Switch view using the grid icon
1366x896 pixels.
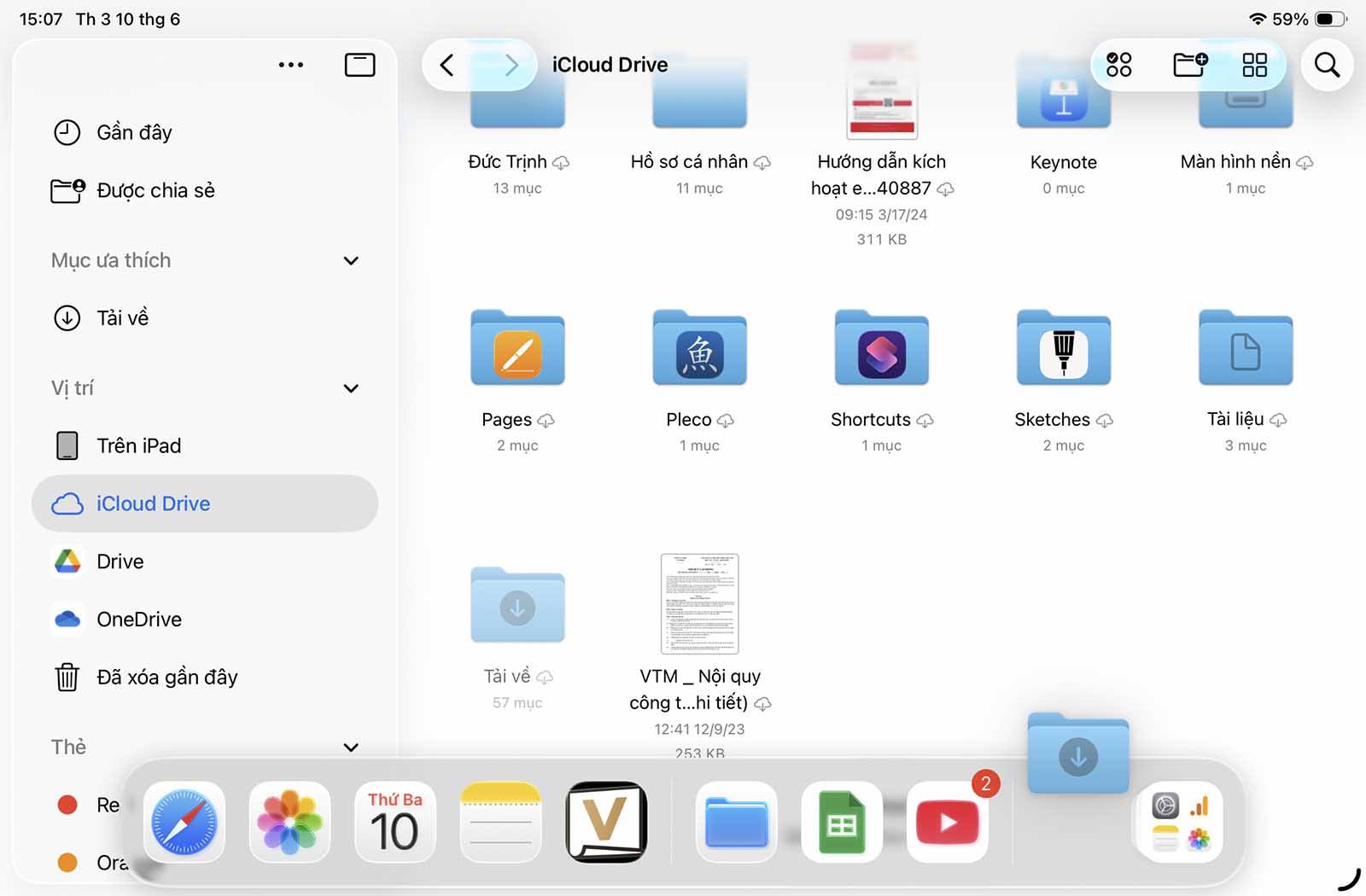tap(1254, 65)
